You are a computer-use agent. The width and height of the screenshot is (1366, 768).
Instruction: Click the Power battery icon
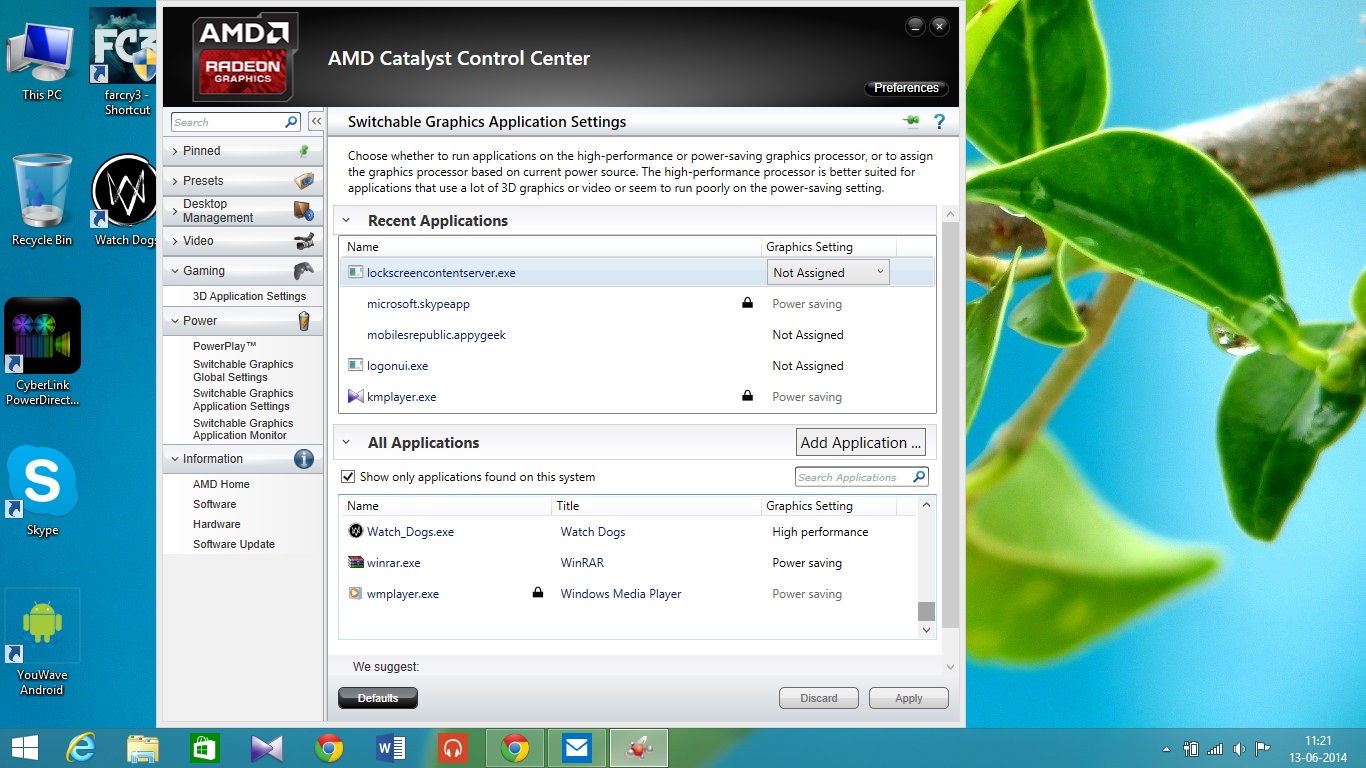[304, 321]
